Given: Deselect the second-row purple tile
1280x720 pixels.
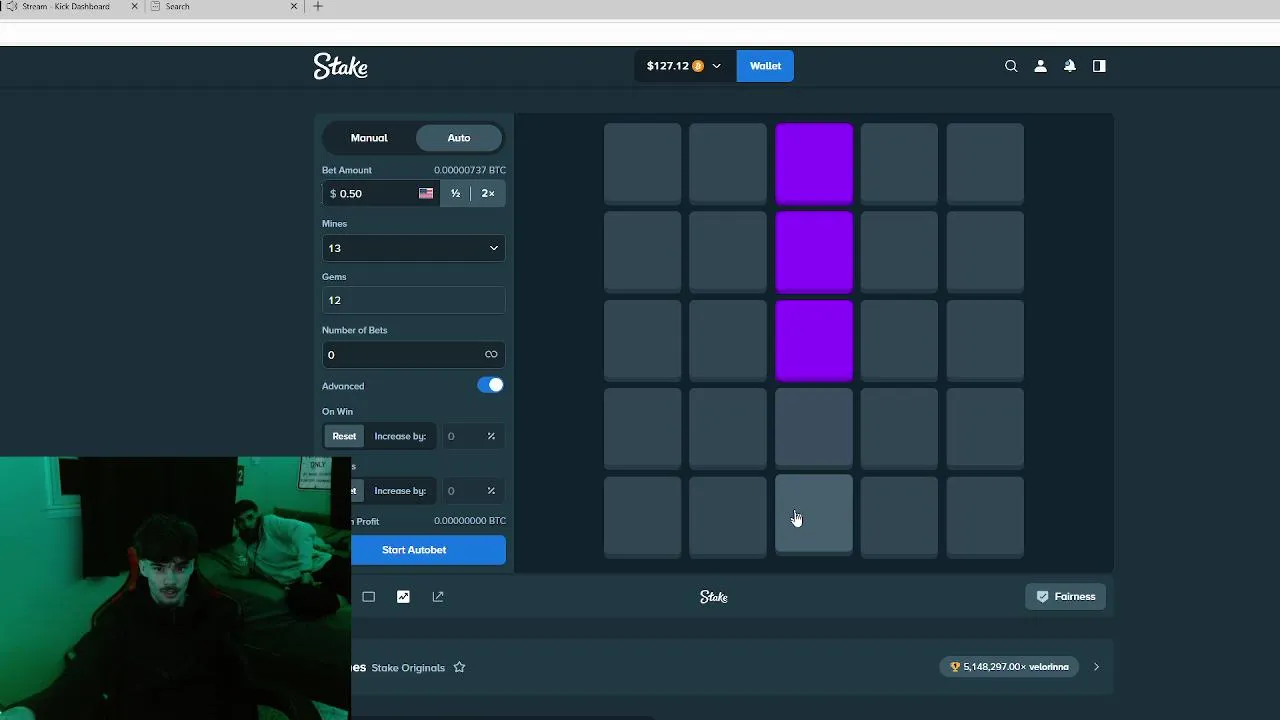Looking at the screenshot, I should [814, 251].
